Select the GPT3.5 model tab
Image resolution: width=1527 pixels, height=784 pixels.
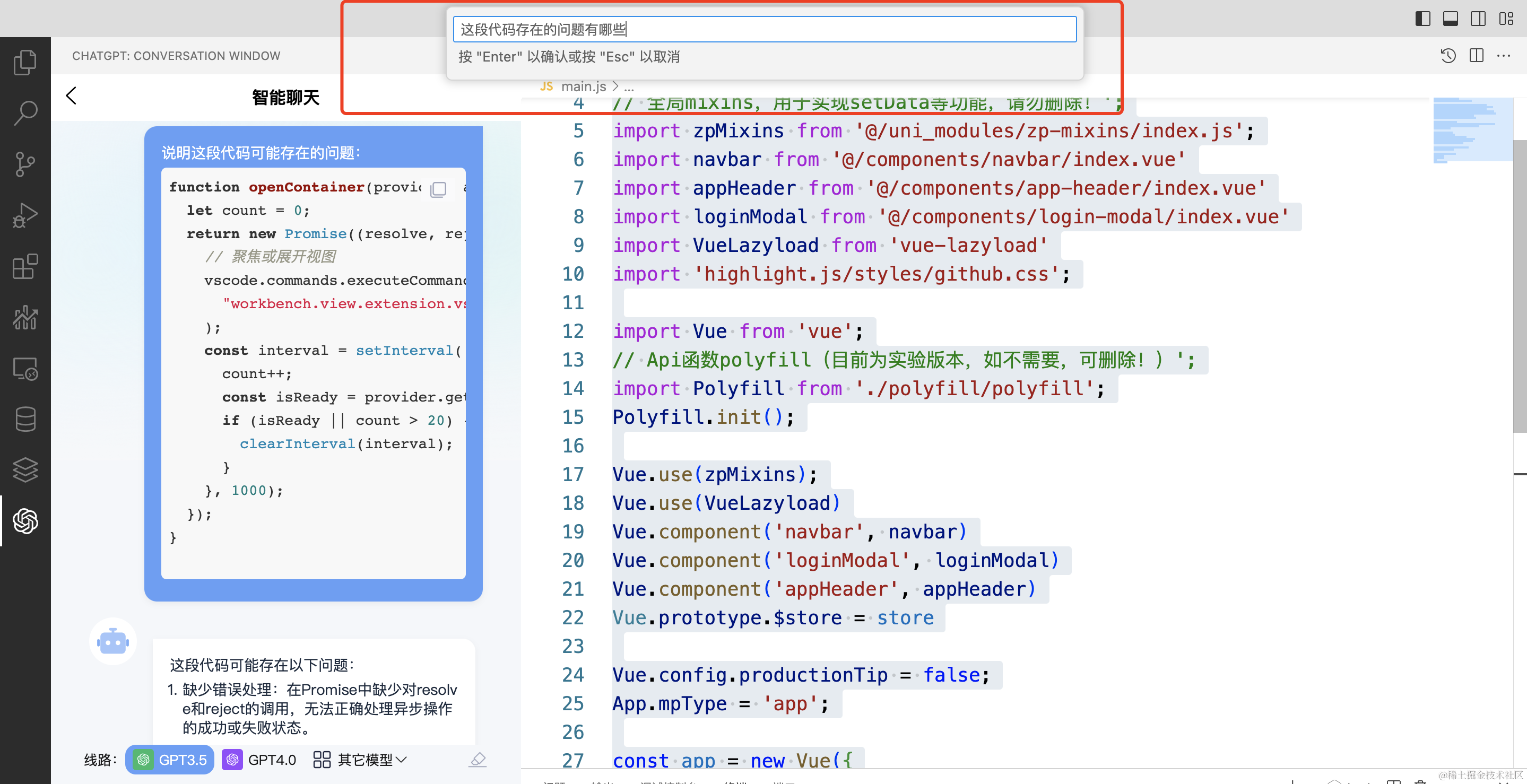point(170,760)
